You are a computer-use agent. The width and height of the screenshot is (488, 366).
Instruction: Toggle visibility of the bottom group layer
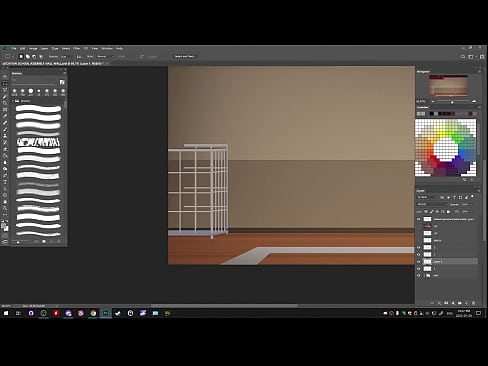419,276
